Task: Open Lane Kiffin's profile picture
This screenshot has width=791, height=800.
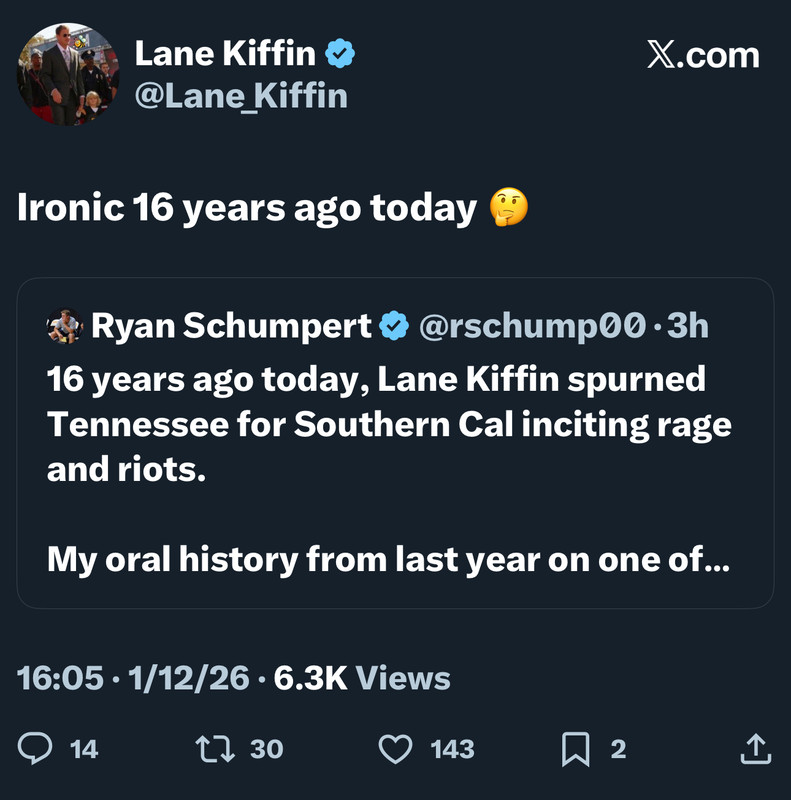Action: coord(68,74)
